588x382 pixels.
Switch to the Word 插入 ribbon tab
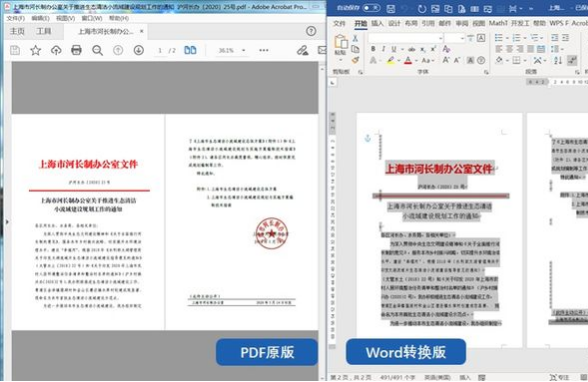pyautogui.click(x=377, y=23)
